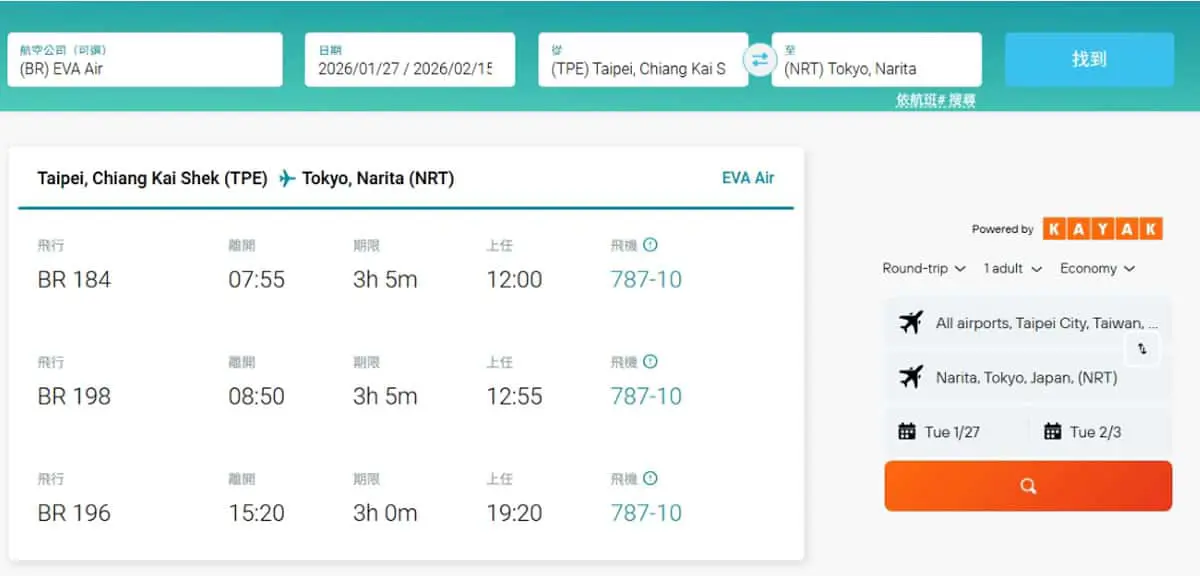Select the (BR) EVA Air airline field
The width and height of the screenshot is (1200, 576).
point(145,60)
